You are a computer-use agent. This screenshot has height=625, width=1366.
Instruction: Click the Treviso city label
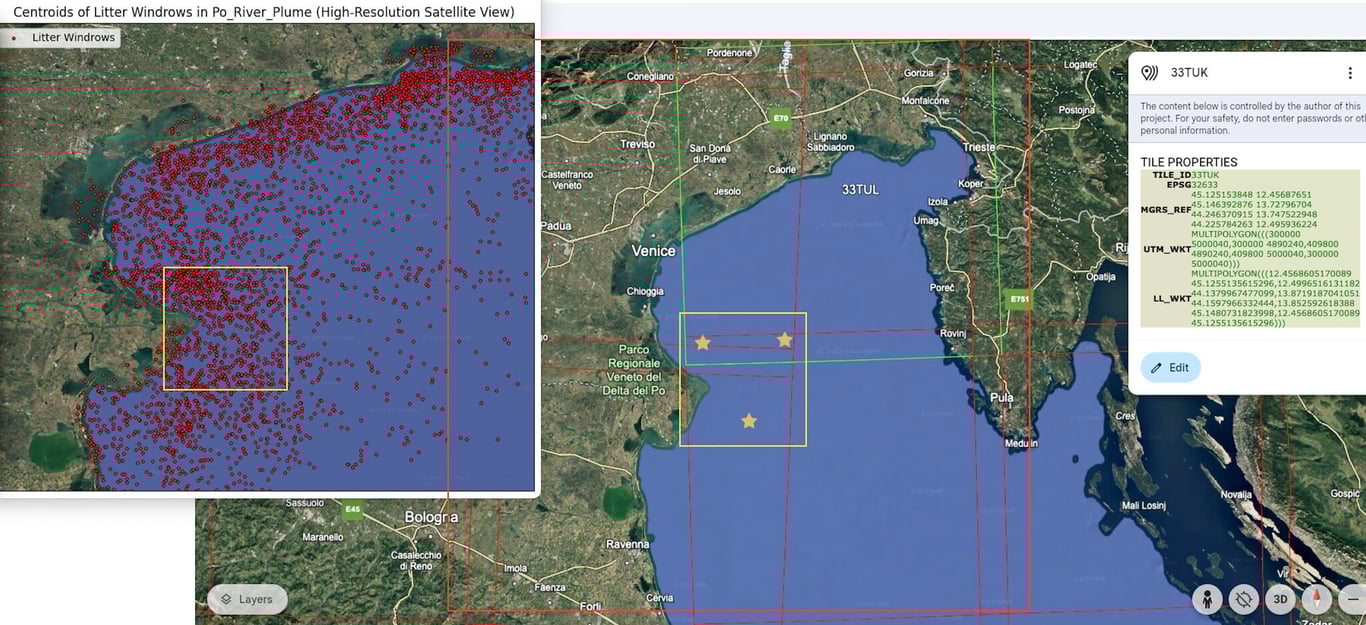[x=637, y=144]
